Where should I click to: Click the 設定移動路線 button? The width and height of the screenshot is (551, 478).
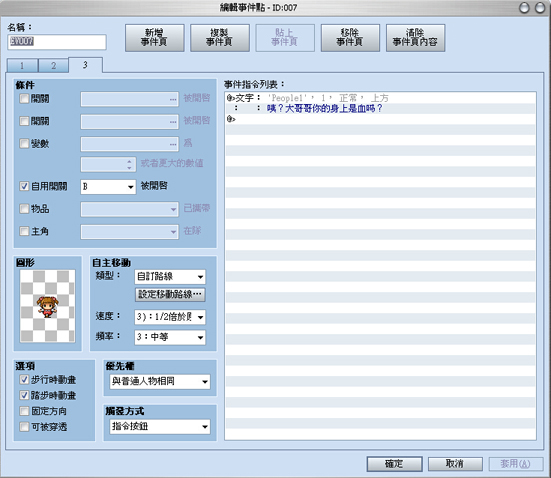170,295
